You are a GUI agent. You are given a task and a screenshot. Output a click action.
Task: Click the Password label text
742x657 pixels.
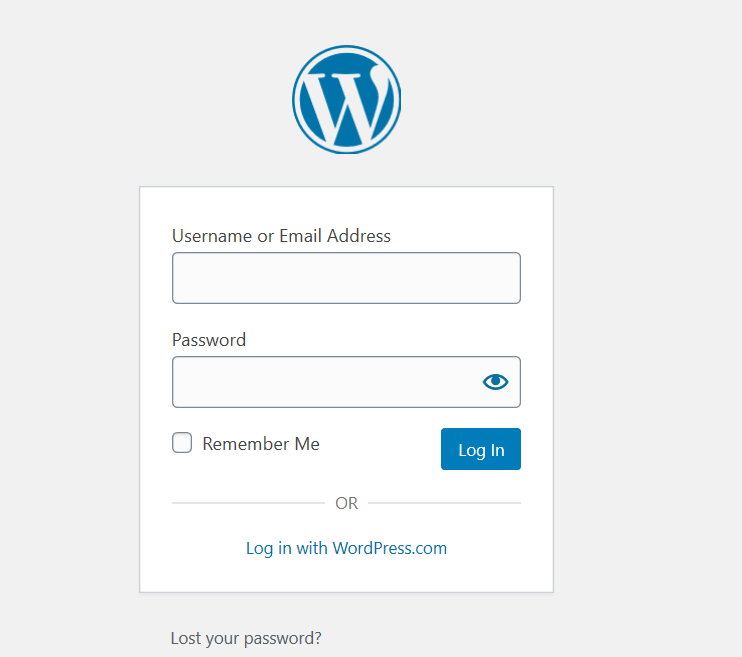click(209, 340)
